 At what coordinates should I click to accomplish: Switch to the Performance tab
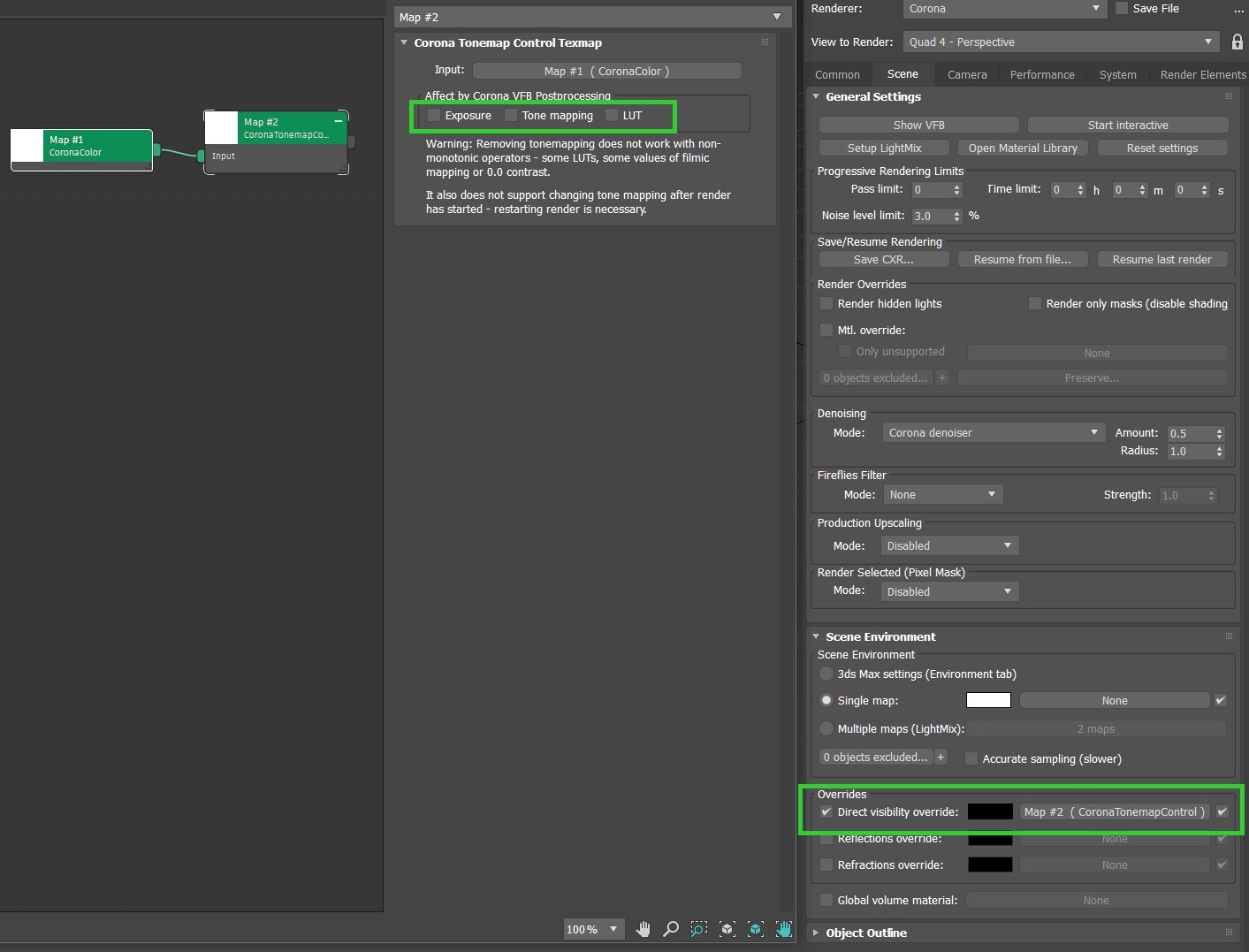click(1042, 74)
